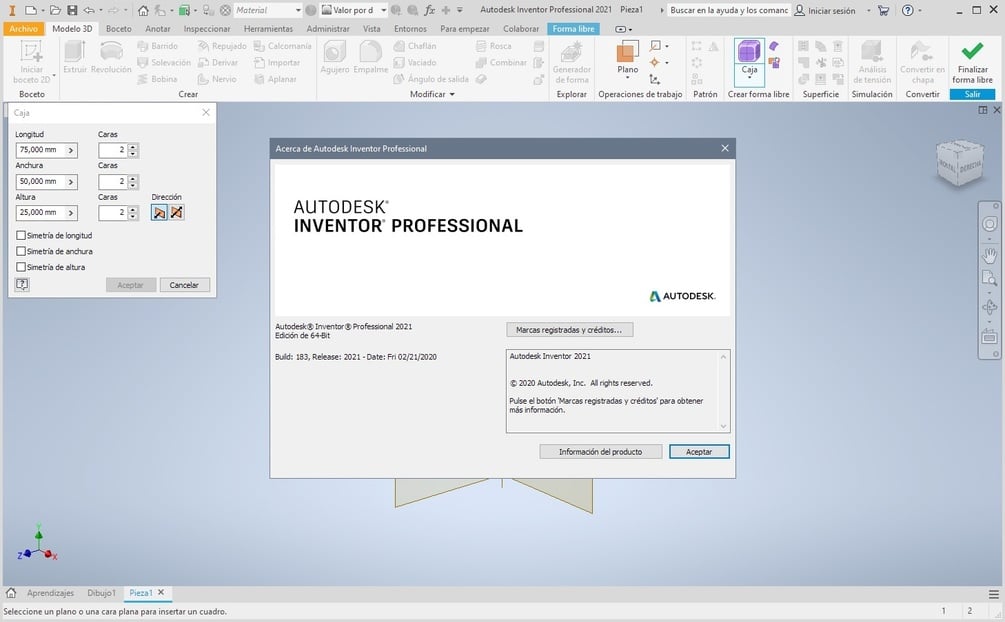1005x622 pixels.
Task: Expand the Anchura value arrow menu
Action: click(71, 181)
